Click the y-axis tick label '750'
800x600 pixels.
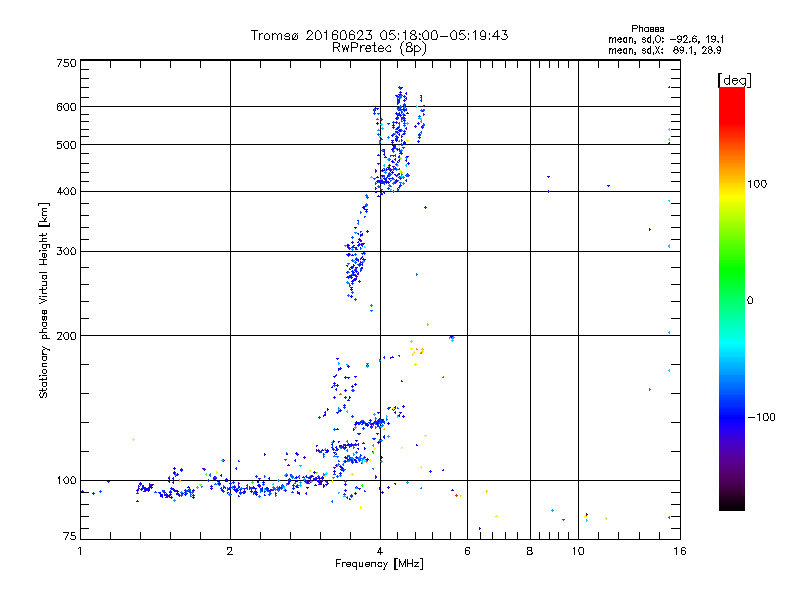click(x=66, y=63)
